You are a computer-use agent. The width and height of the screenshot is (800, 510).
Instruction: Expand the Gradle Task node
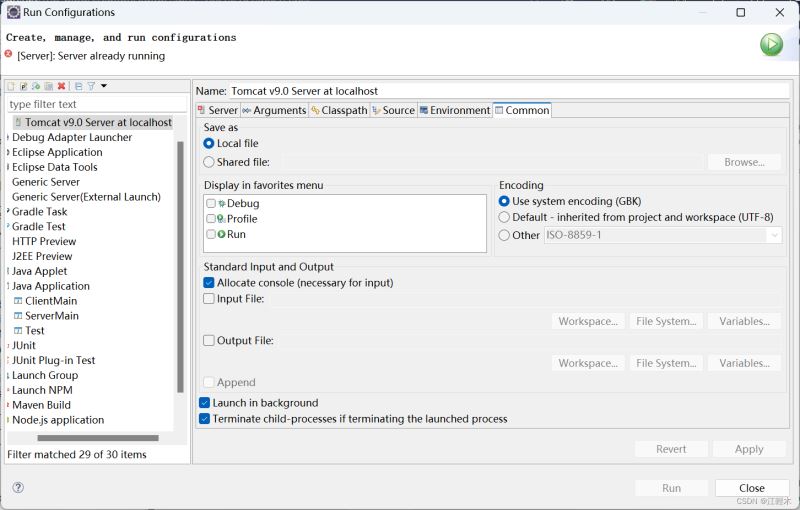point(8,212)
